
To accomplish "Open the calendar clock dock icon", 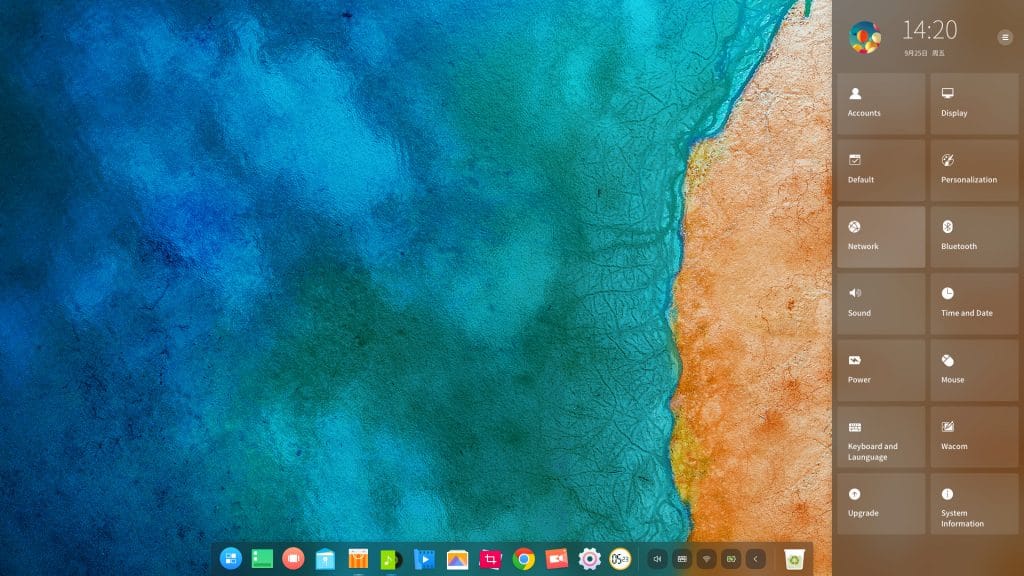I will pos(620,559).
